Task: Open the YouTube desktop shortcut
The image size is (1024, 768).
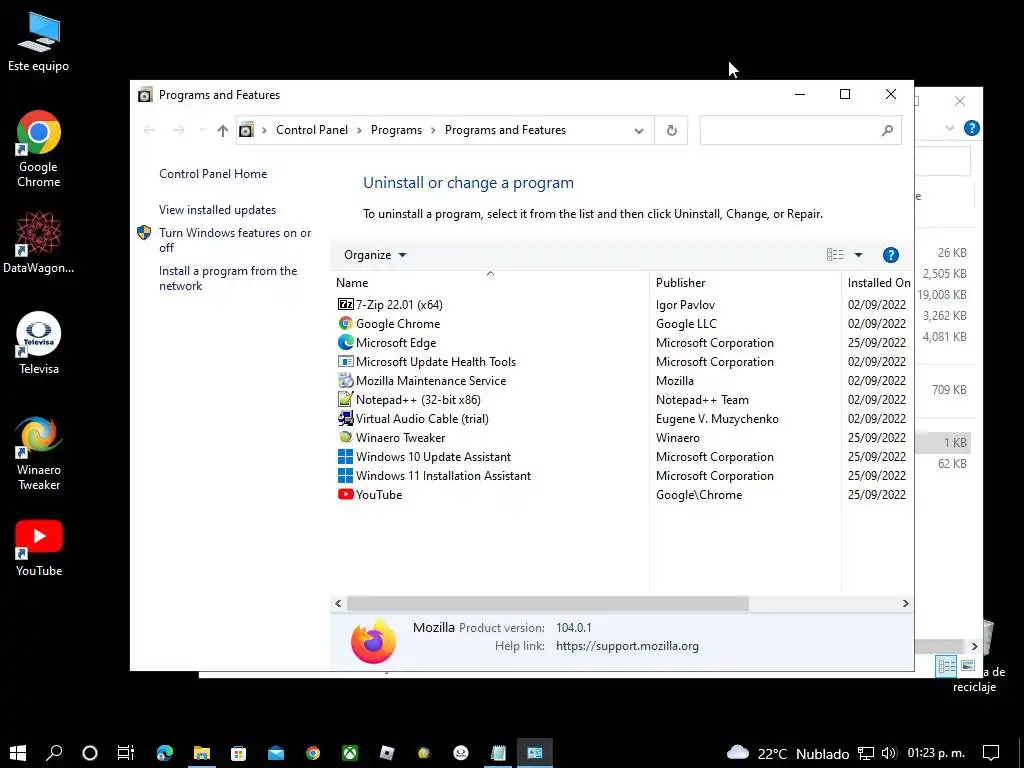Action: (39, 548)
